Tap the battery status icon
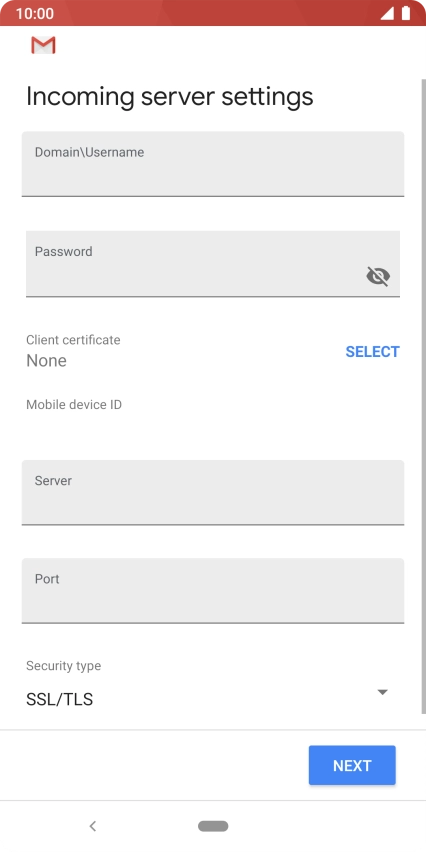Image resolution: width=426 pixels, height=852 pixels. (x=406, y=13)
